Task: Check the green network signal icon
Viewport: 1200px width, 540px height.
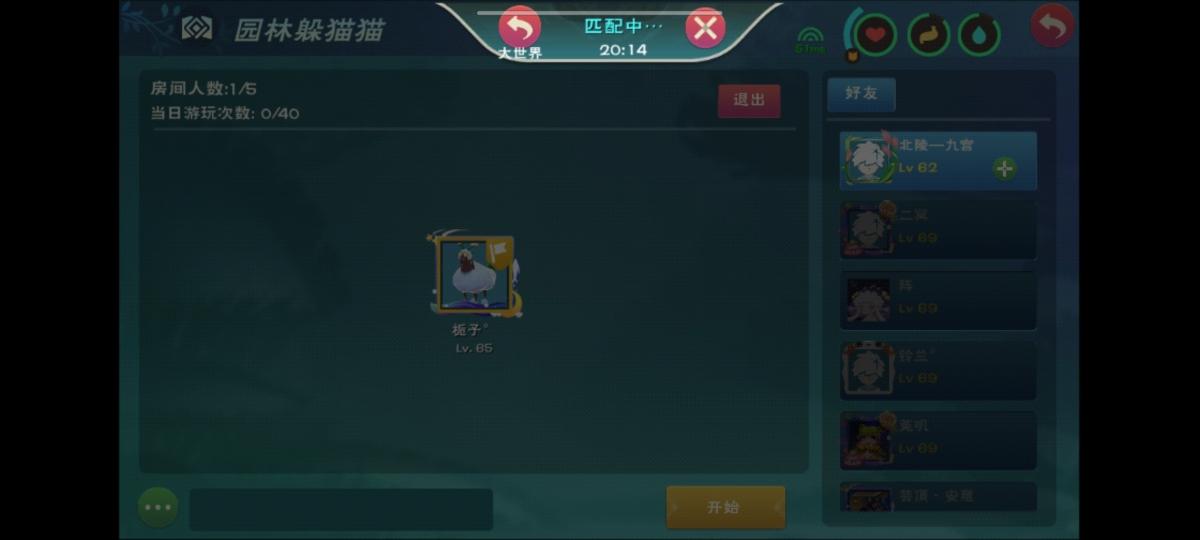Action: [811, 39]
